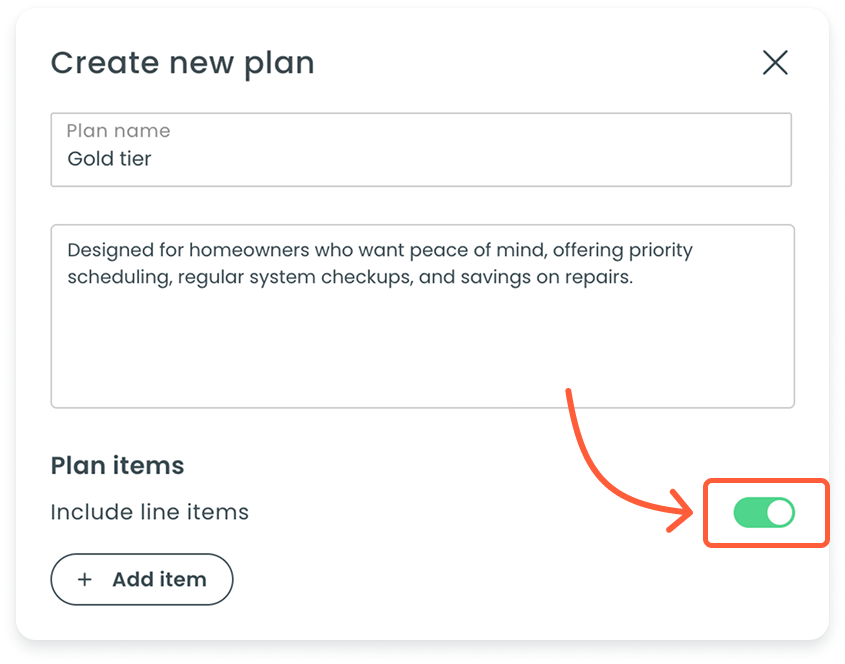The image size is (845, 664).
Task: Click the red outline around the toggle
Action: [708, 513]
